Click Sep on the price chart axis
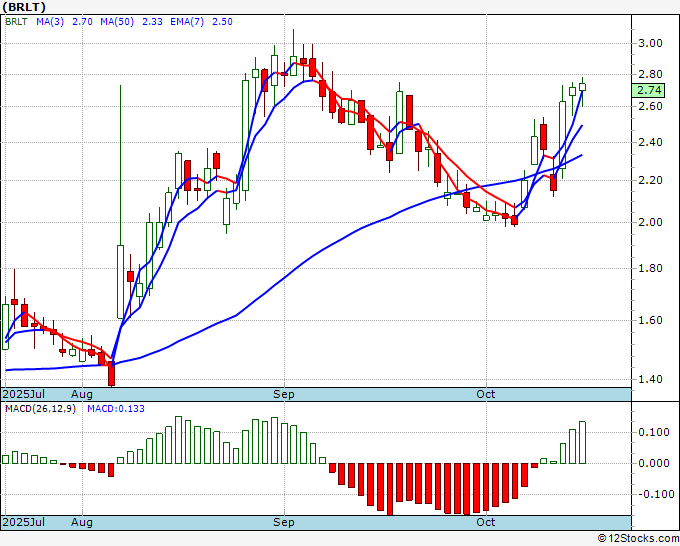Viewport: 680px width, 546px height. click(284, 394)
